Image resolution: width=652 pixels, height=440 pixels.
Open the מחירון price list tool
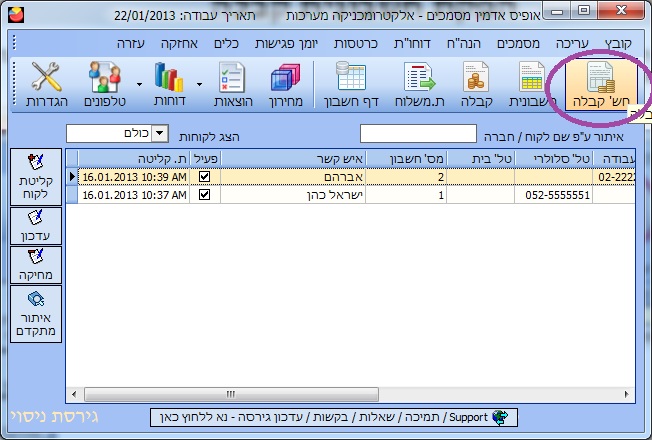[x=285, y=85]
